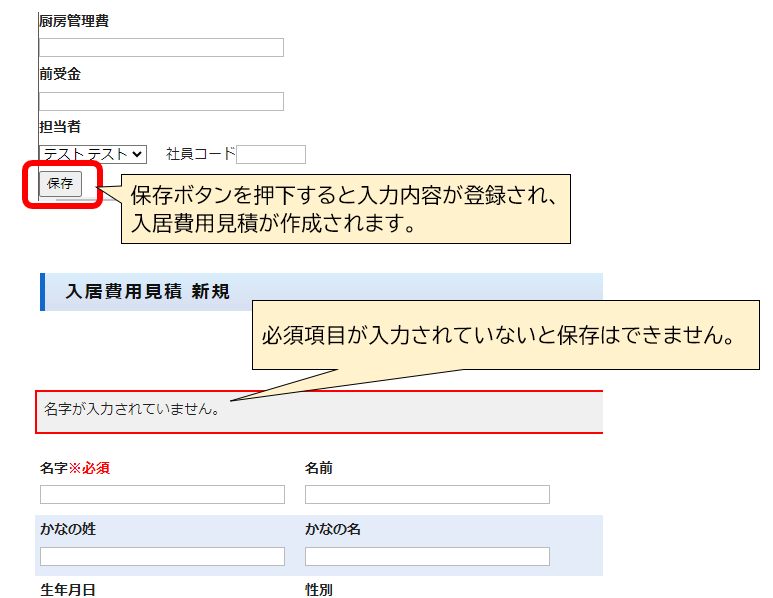Click the callout explaining the 保存 button
The image size is (773, 598).
[x=345, y=208]
